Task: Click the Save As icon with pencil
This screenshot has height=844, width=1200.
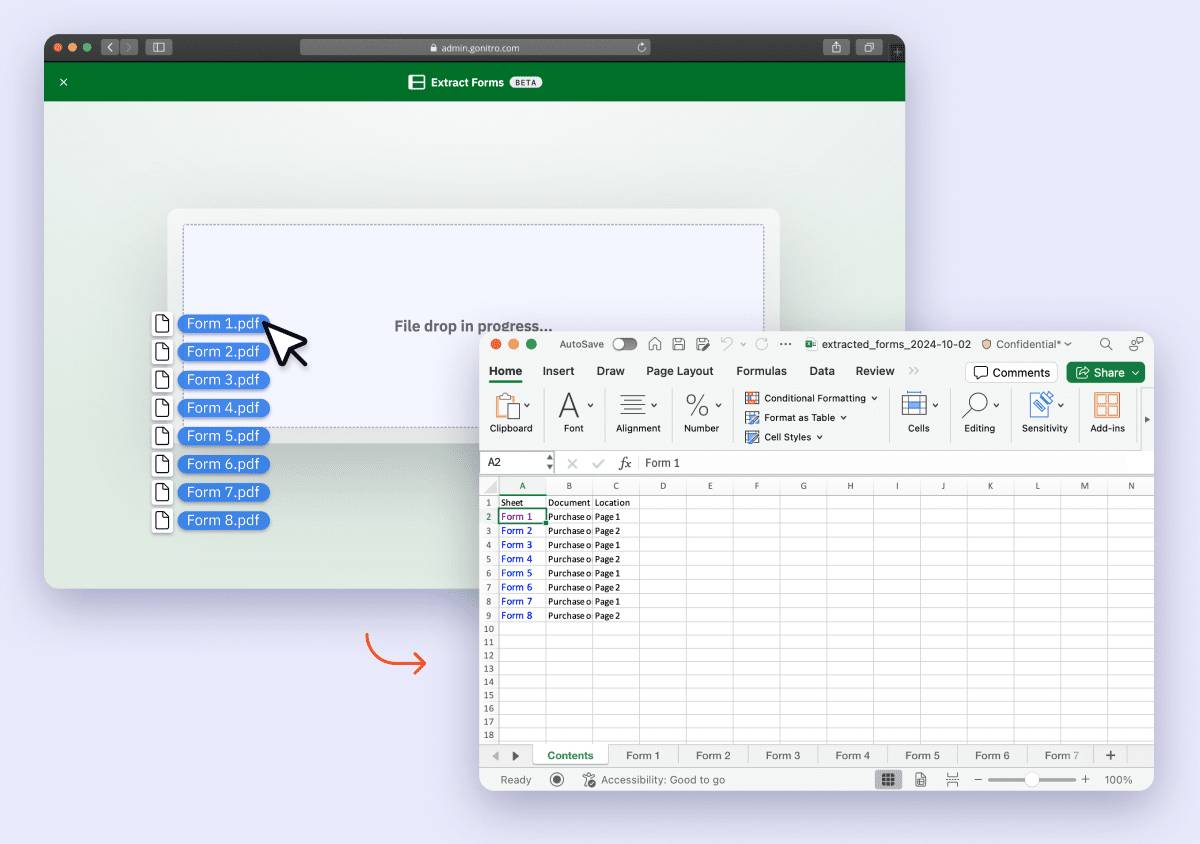Action: pos(703,344)
